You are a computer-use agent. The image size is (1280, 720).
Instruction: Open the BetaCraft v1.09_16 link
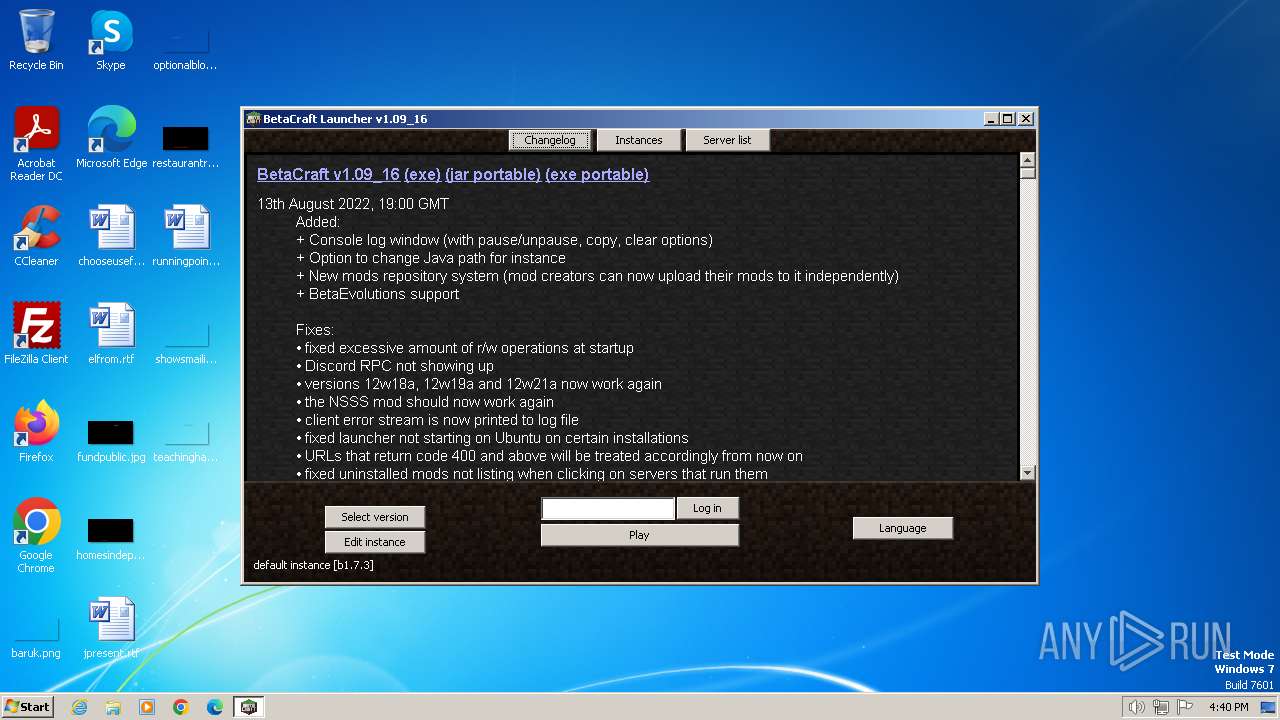[x=328, y=174]
